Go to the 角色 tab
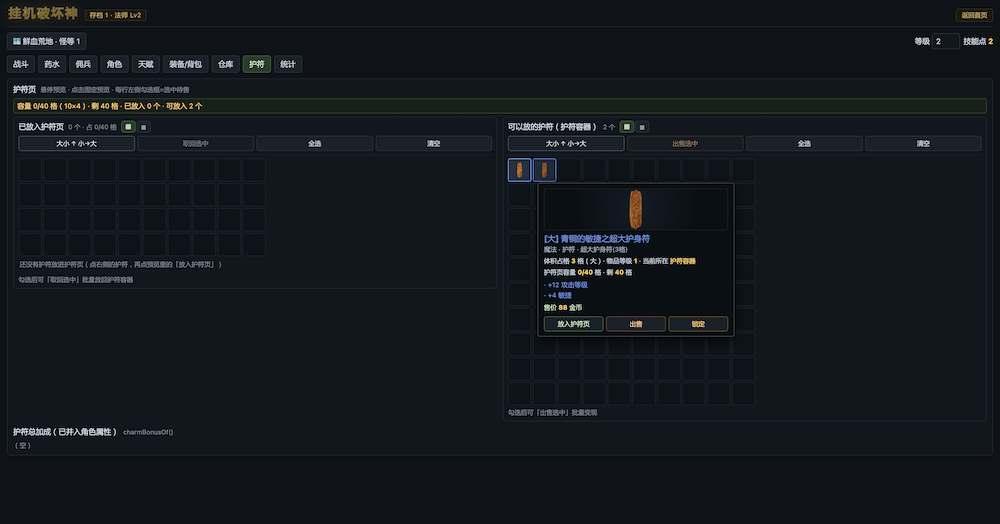The width and height of the screenshot is (1000, 524). tap(115, 64)
